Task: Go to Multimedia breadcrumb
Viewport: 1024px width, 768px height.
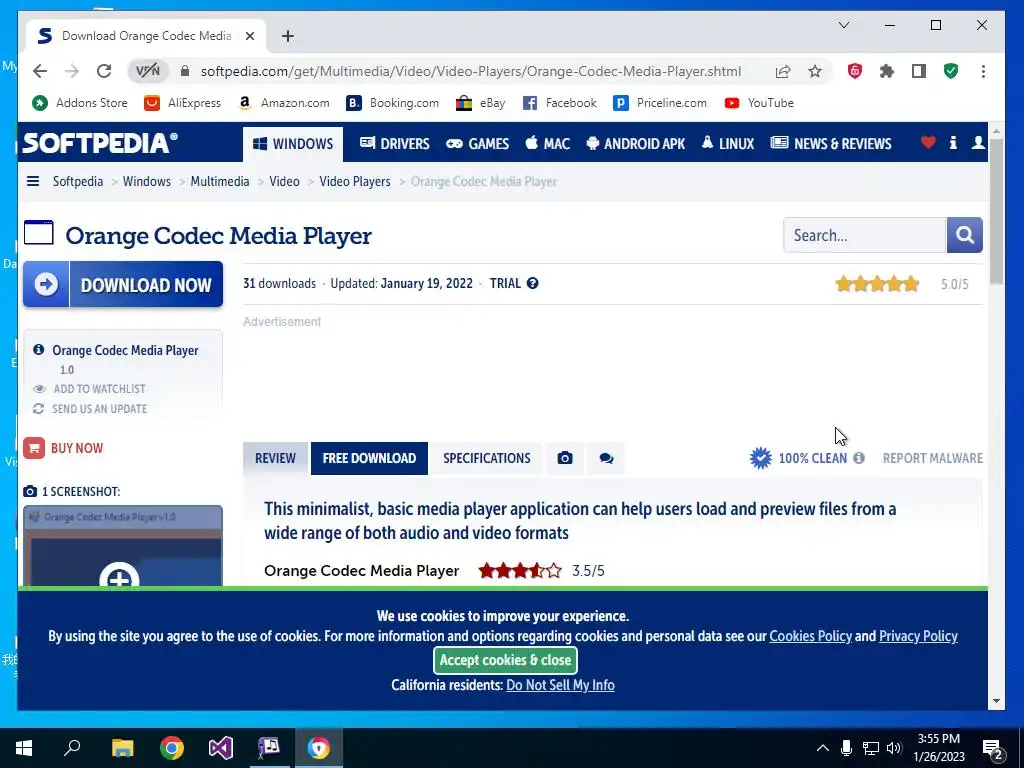Action: pos(219,182)
